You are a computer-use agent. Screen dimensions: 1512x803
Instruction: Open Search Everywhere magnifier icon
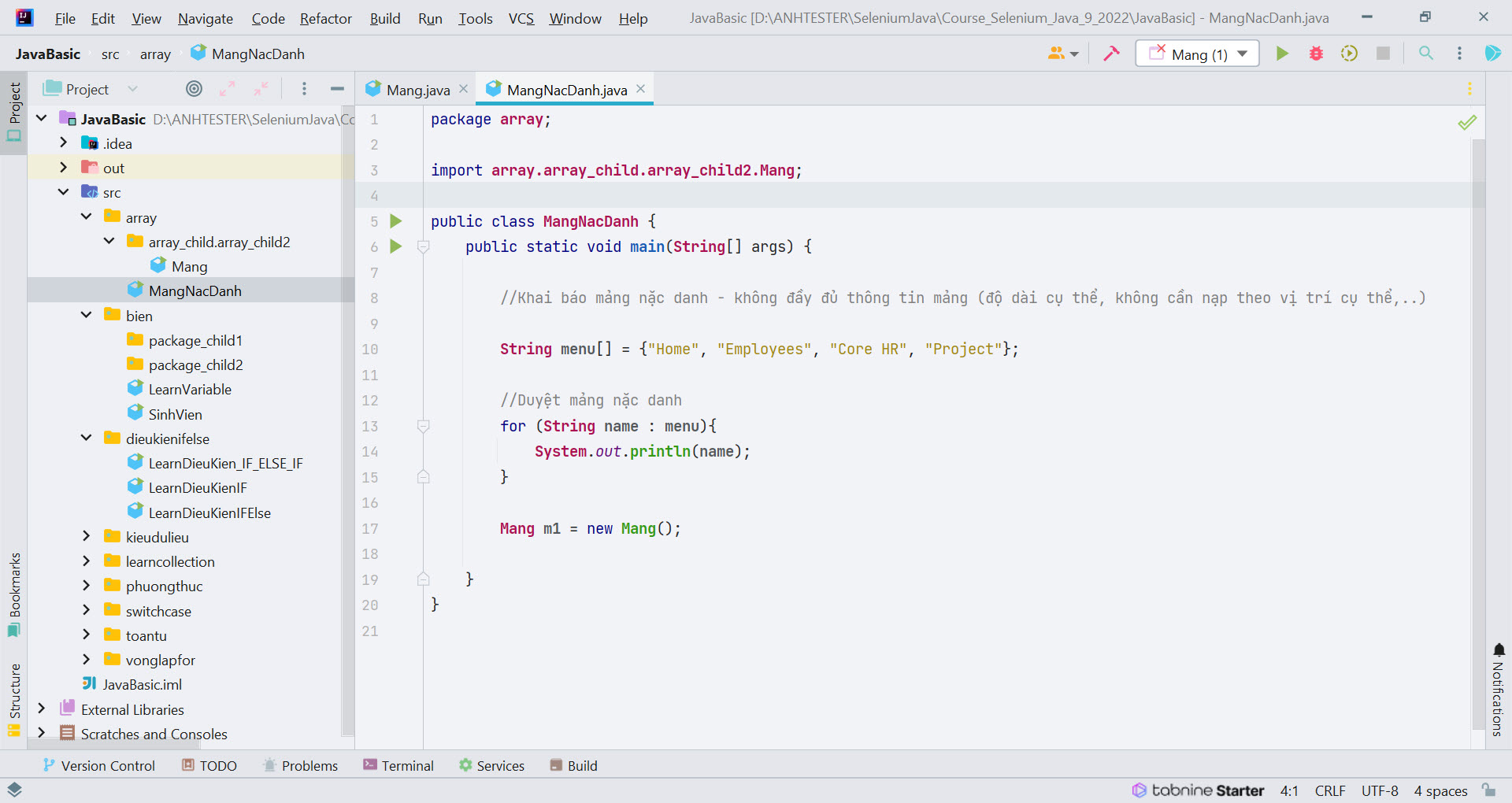pos(1425,54)
